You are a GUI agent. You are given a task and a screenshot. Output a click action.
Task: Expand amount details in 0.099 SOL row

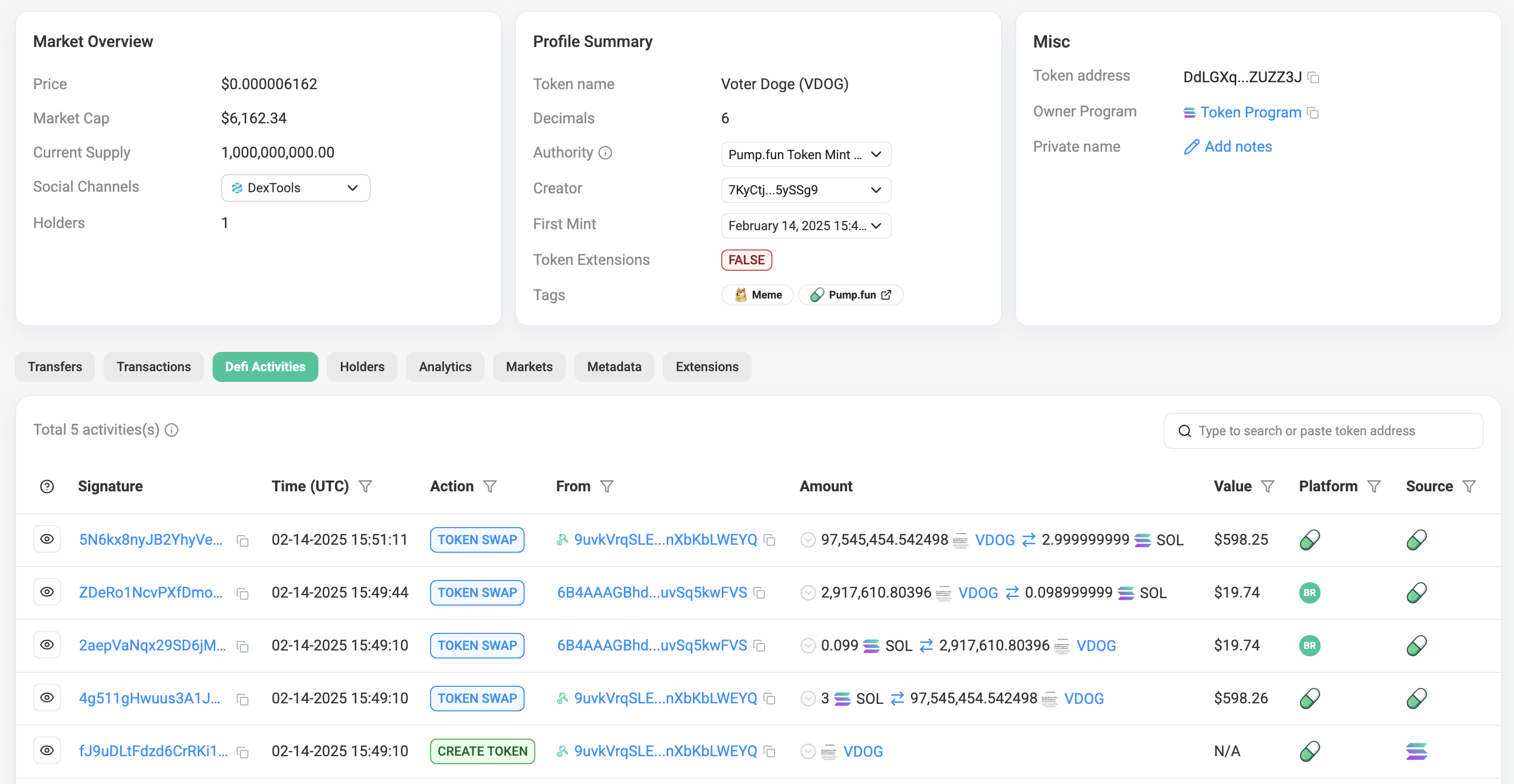[808, 646]
